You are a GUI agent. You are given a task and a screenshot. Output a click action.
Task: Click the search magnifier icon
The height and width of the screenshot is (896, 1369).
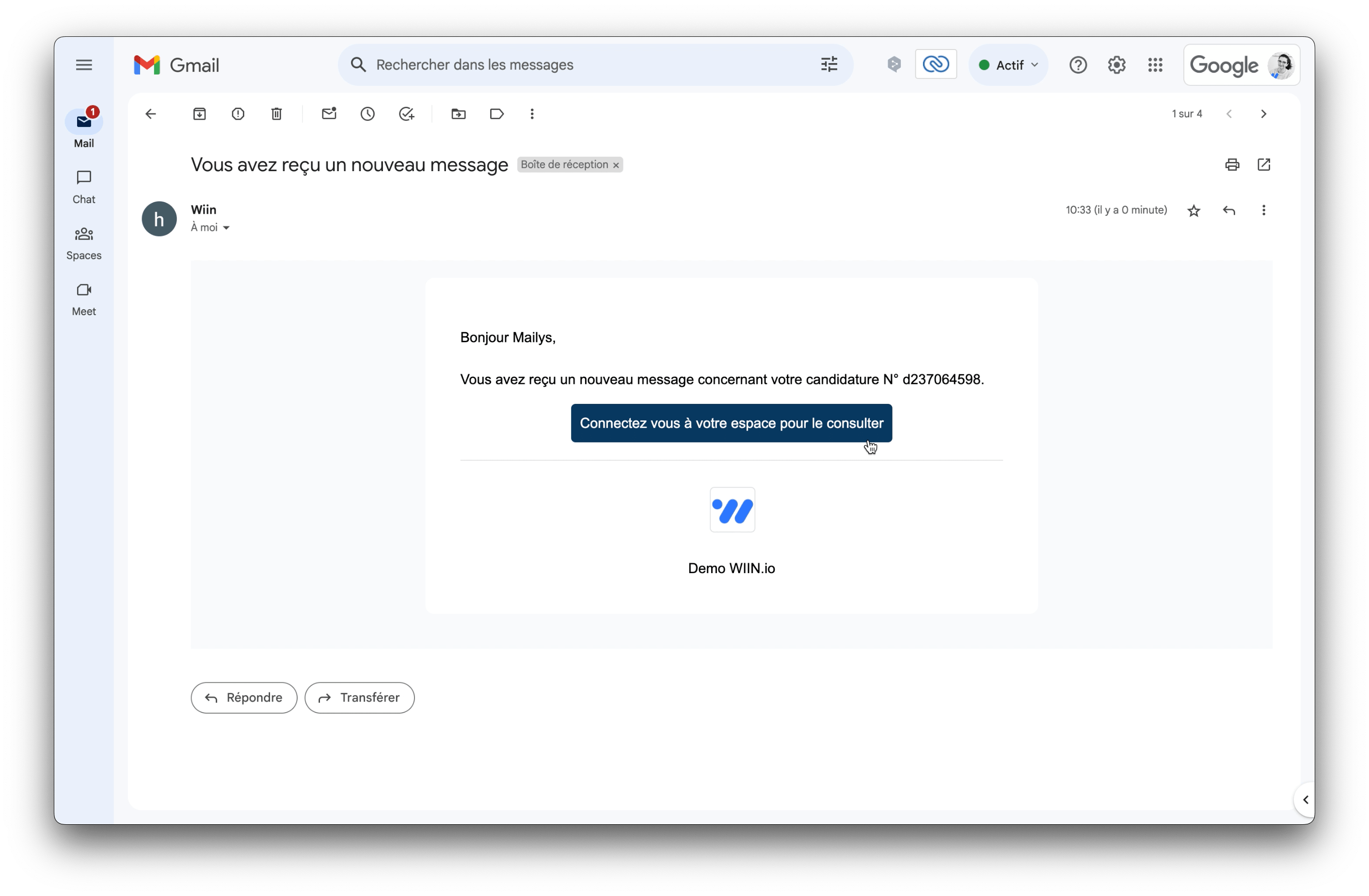click(358, 64)
